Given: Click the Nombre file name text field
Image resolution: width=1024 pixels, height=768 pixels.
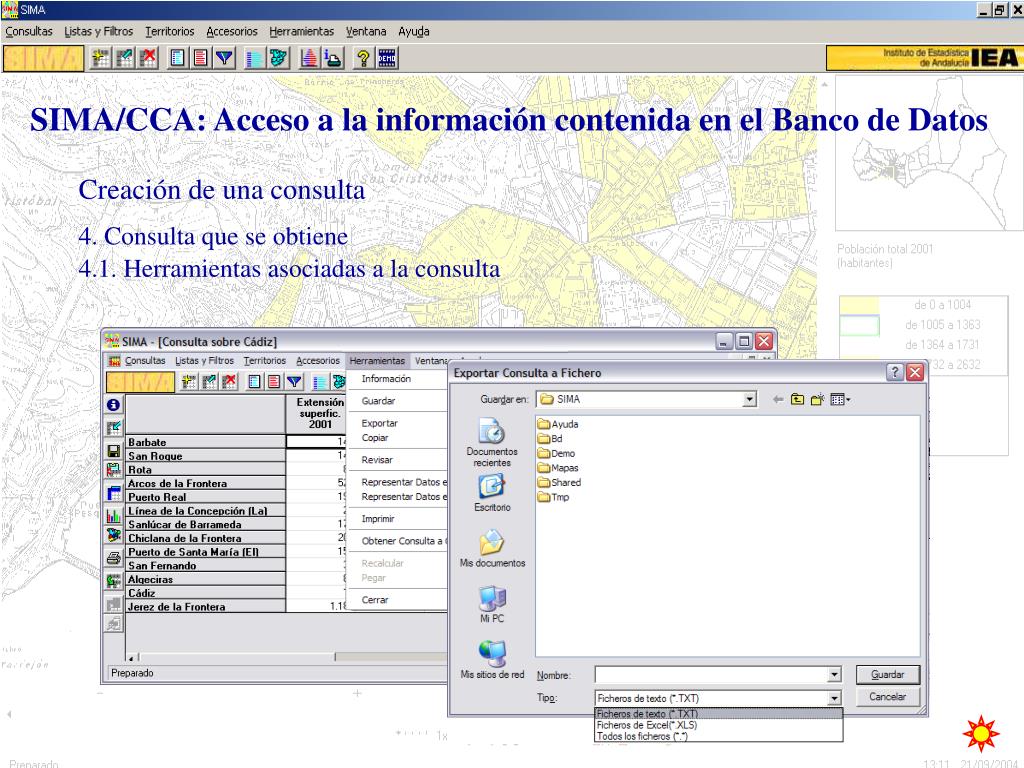Looking at the screenshot, I should (711, 675).
